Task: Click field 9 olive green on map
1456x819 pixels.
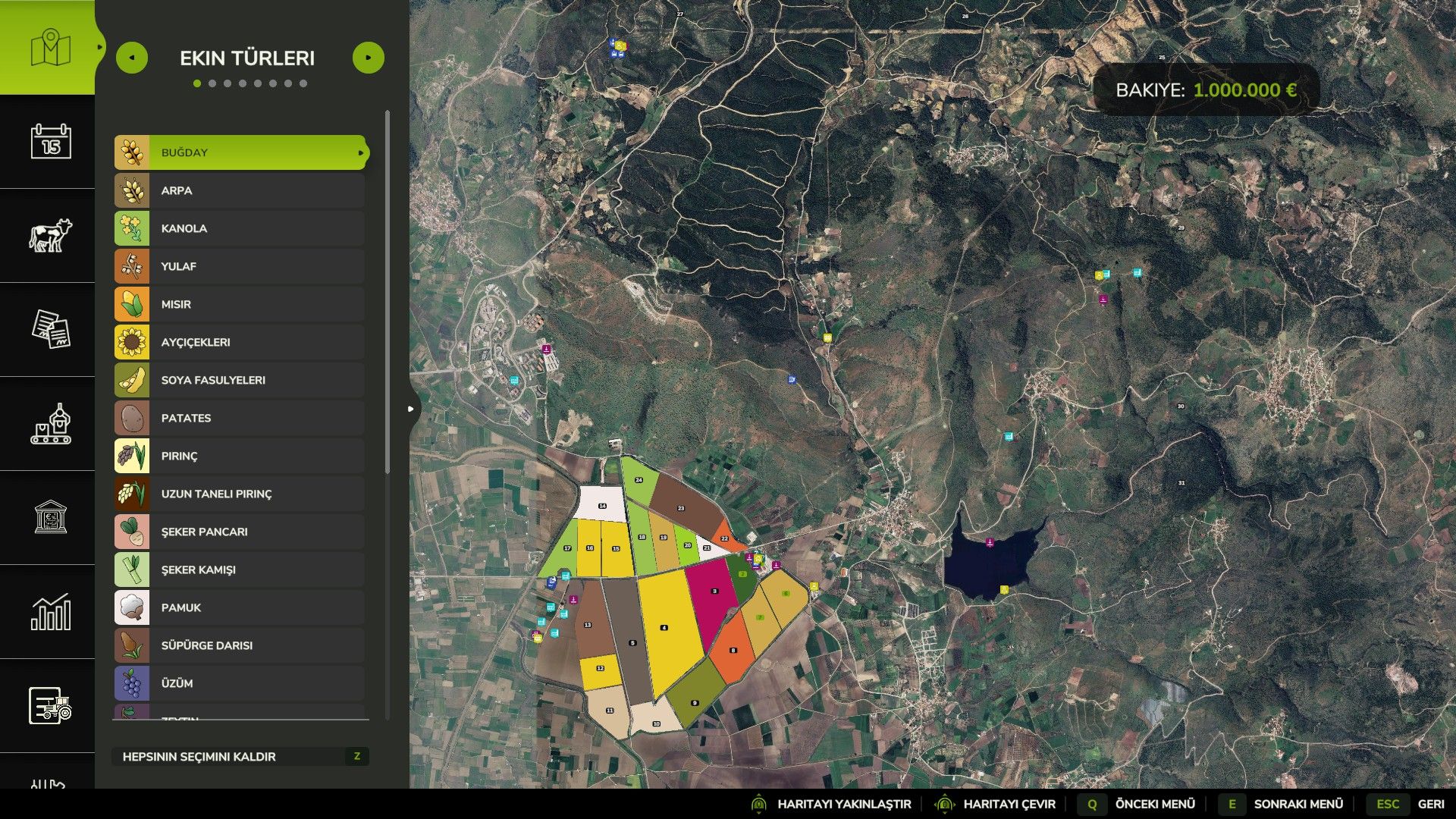Action: 696,693
